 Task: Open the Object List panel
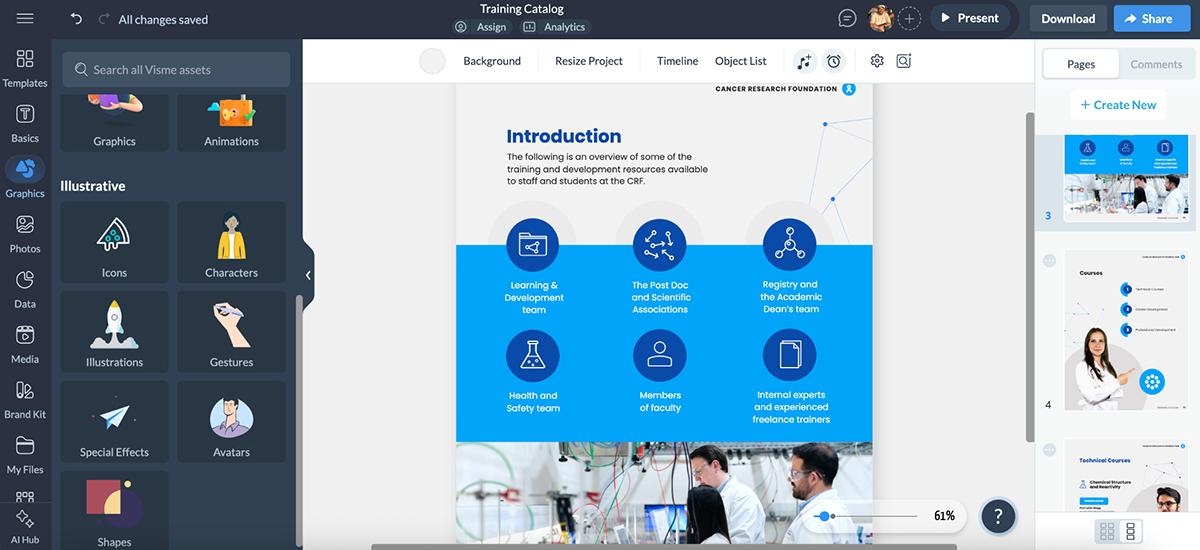click(741, 61)
